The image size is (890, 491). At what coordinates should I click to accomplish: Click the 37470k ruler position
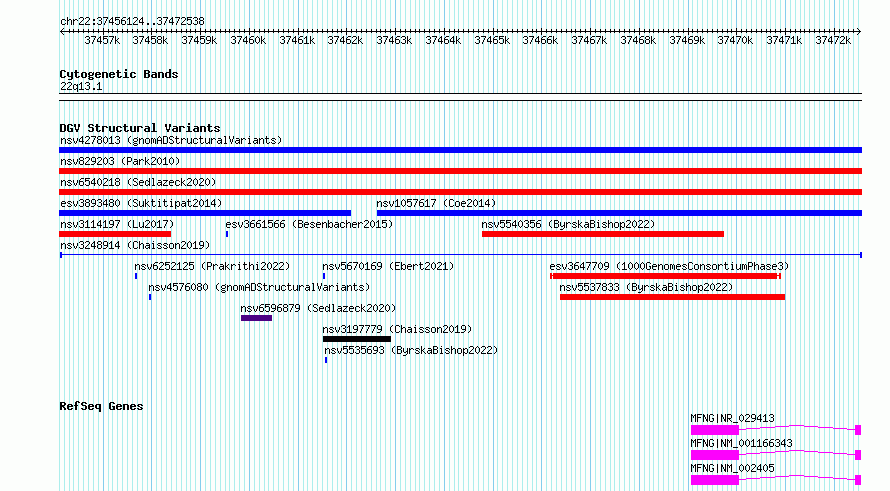click(735, 40)
